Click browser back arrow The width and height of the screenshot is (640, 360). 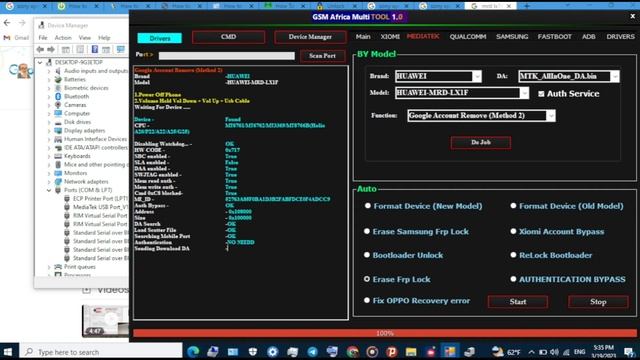tap(7, 23)
